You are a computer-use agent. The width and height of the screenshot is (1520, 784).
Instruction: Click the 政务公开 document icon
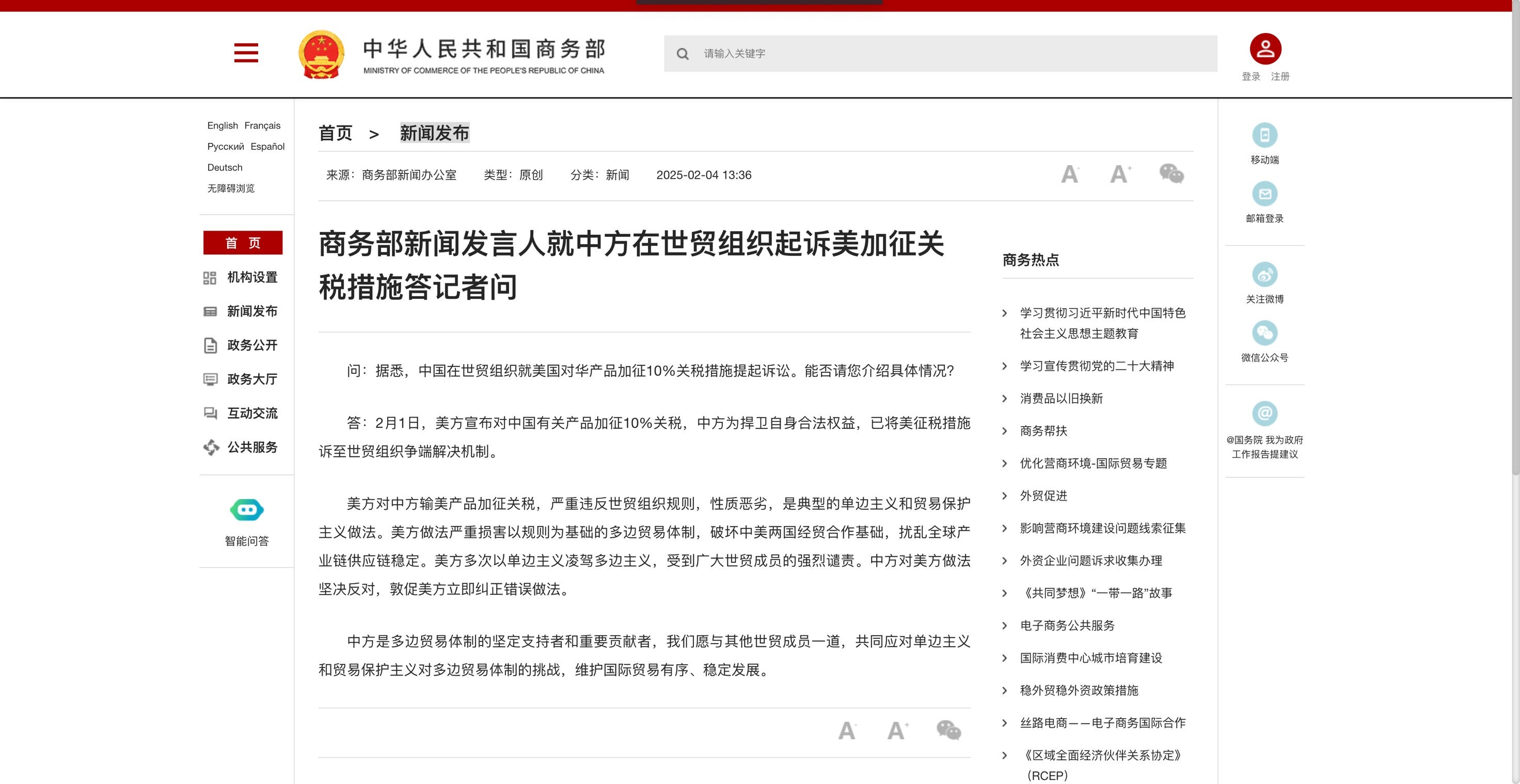click(x=210, y=345)
